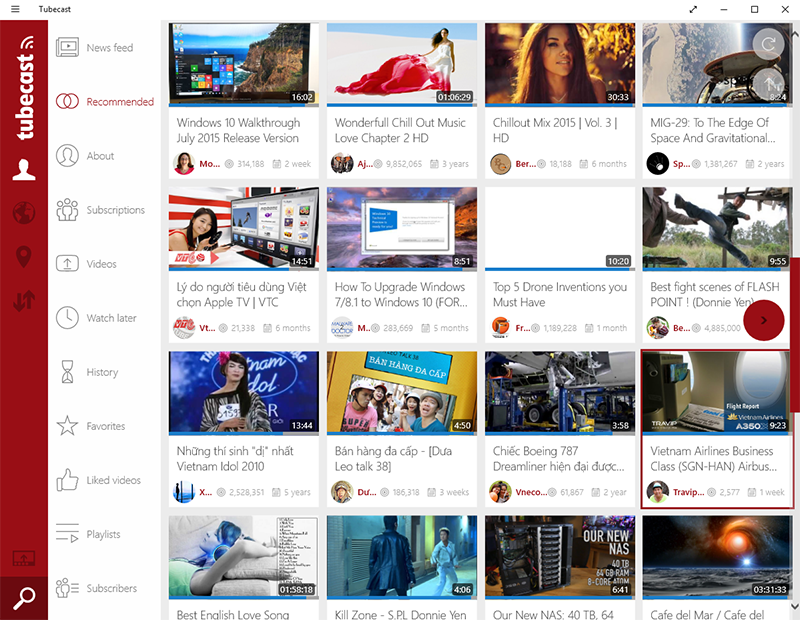The height and width of the screenshot is (620, 800).
Task: Select the Recommended menu item
Action: pyautogui.click(x=119, y=102)
